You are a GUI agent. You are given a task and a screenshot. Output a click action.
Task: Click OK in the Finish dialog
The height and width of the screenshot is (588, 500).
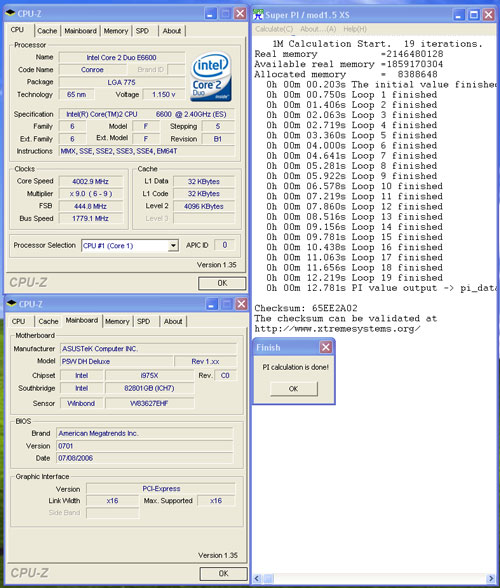[294, 389]
